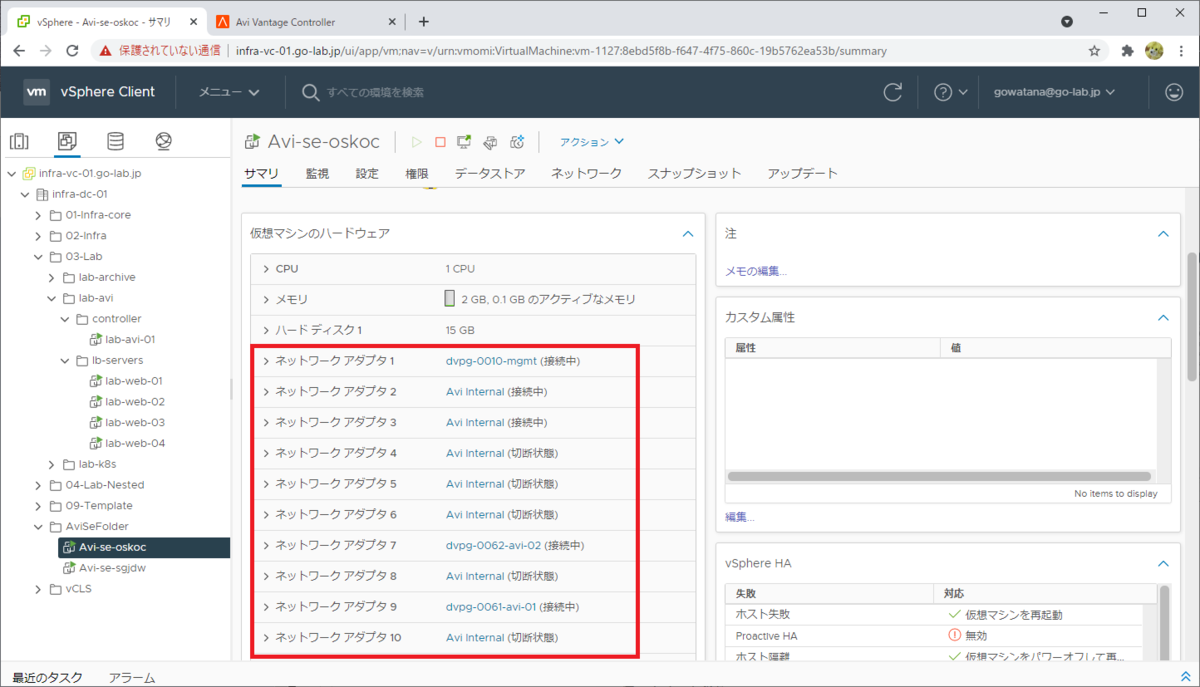Select VMs and Templates inventory view icon
The height and width of the screenshot is (687, 1200).
[x=67, y=141]
